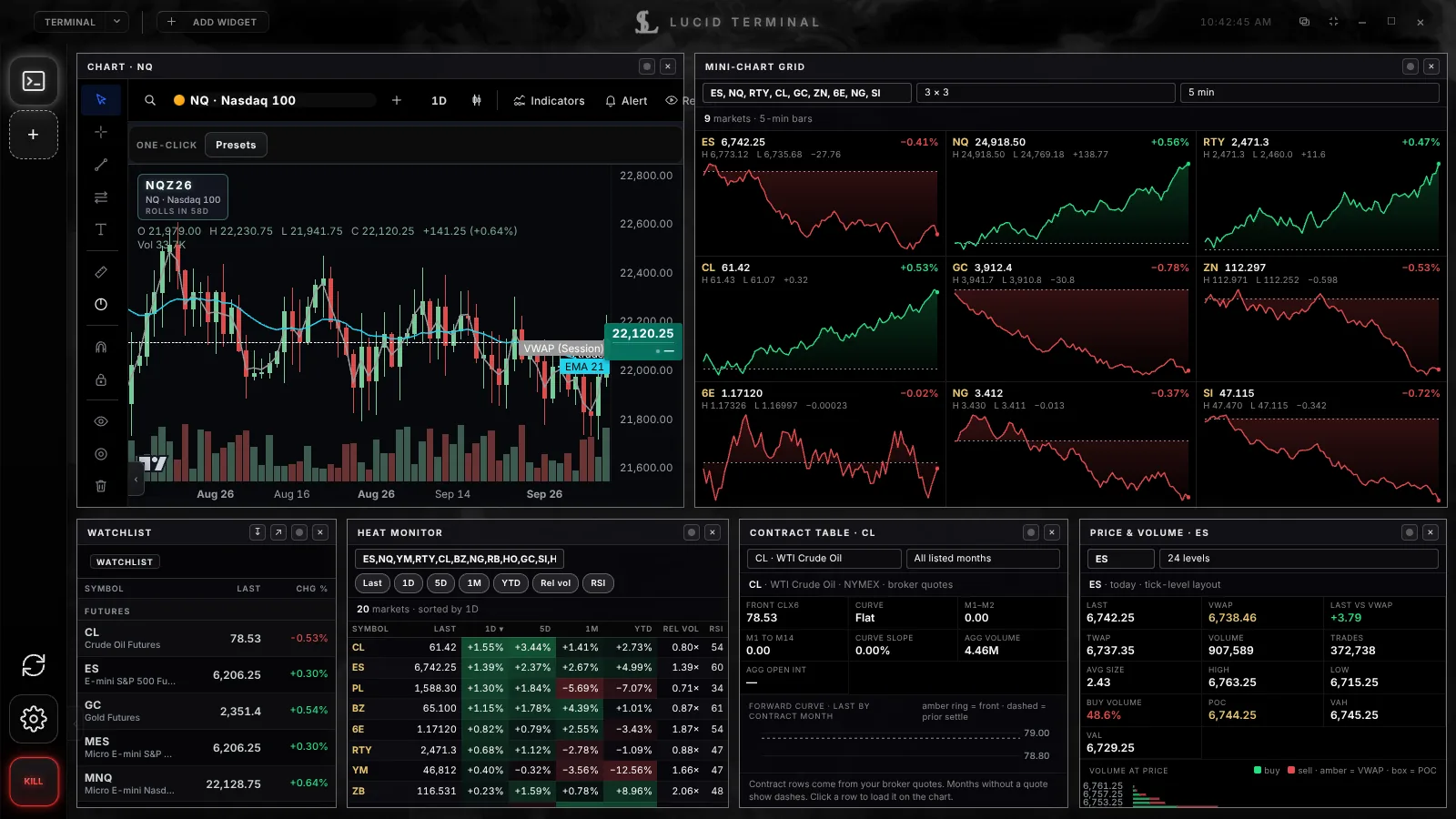
Task: Click the pop-out windows icon in title bar
Action: 1304,22
